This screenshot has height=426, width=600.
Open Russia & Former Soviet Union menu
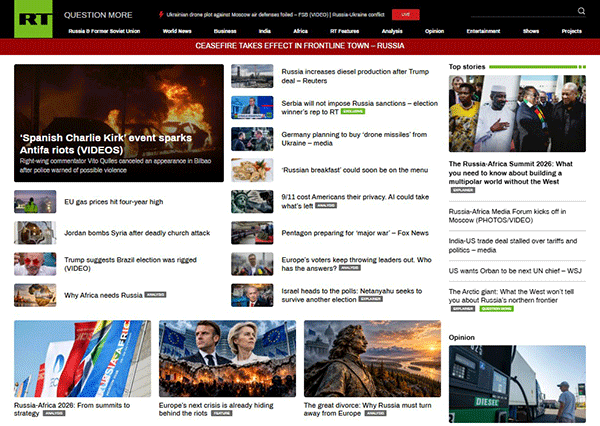point(104,31)
